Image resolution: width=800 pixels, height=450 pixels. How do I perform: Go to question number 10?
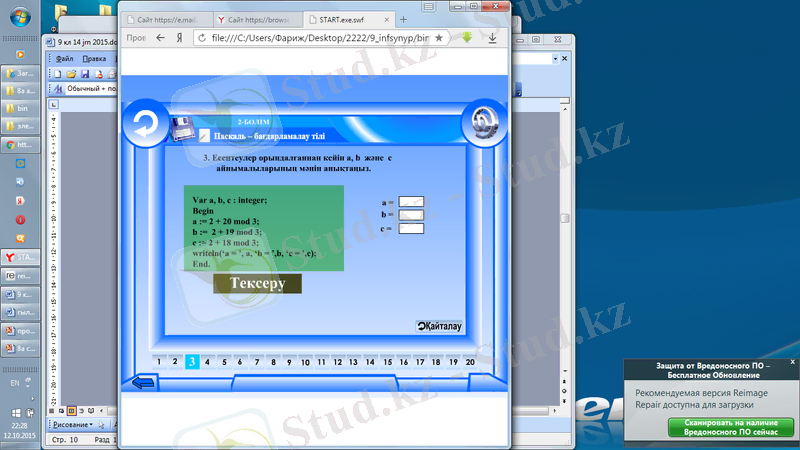click(x=306, y=362)
